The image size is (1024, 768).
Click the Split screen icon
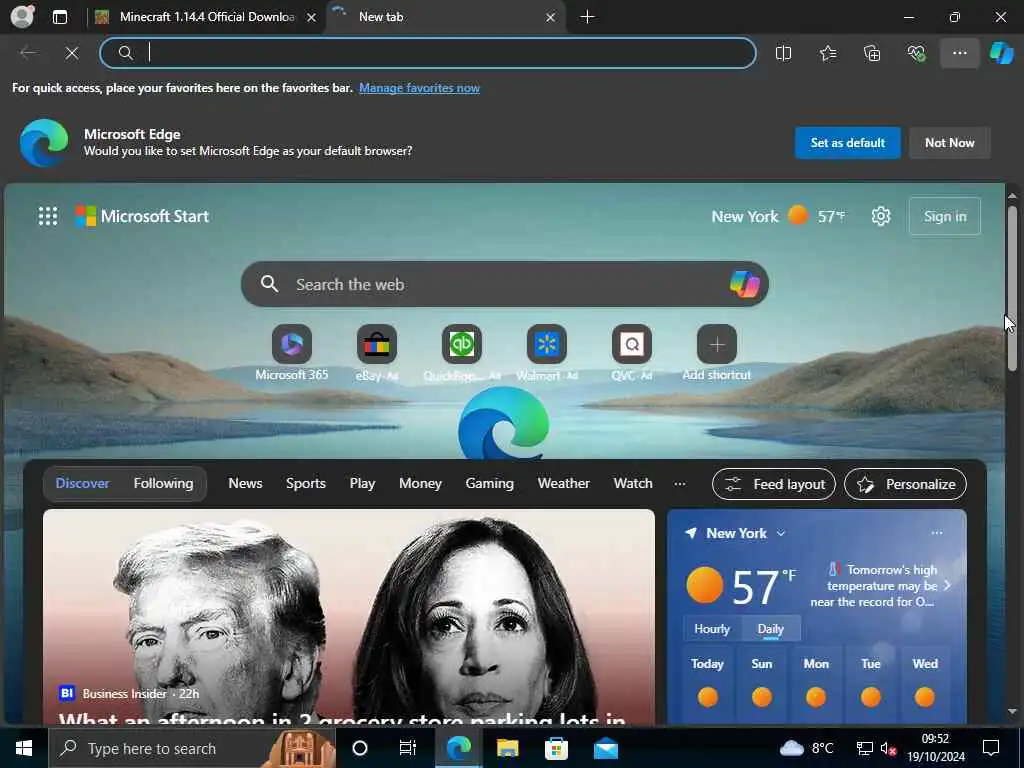click(783, 53)
